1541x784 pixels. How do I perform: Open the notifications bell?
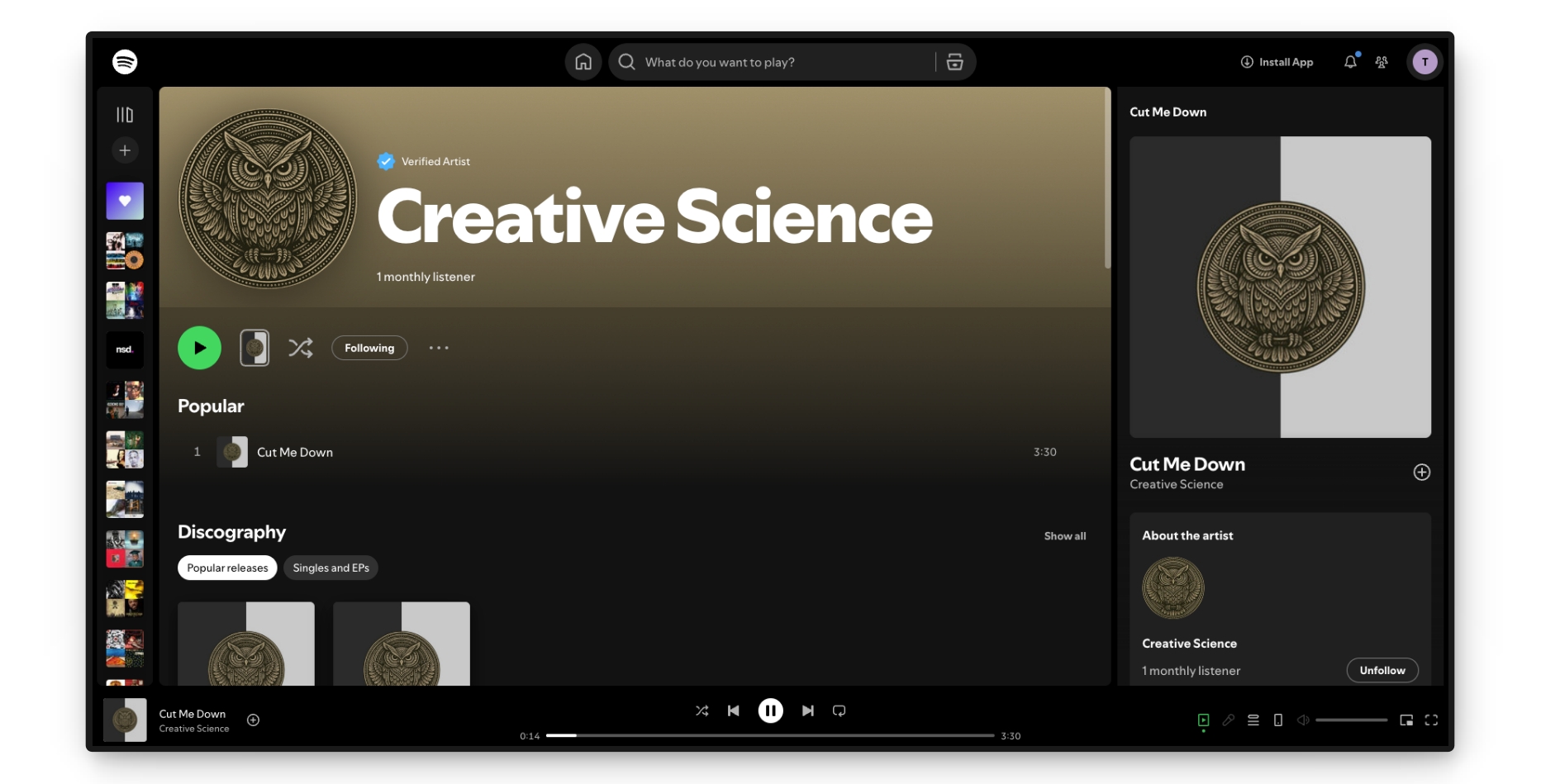click(1350, 62)
